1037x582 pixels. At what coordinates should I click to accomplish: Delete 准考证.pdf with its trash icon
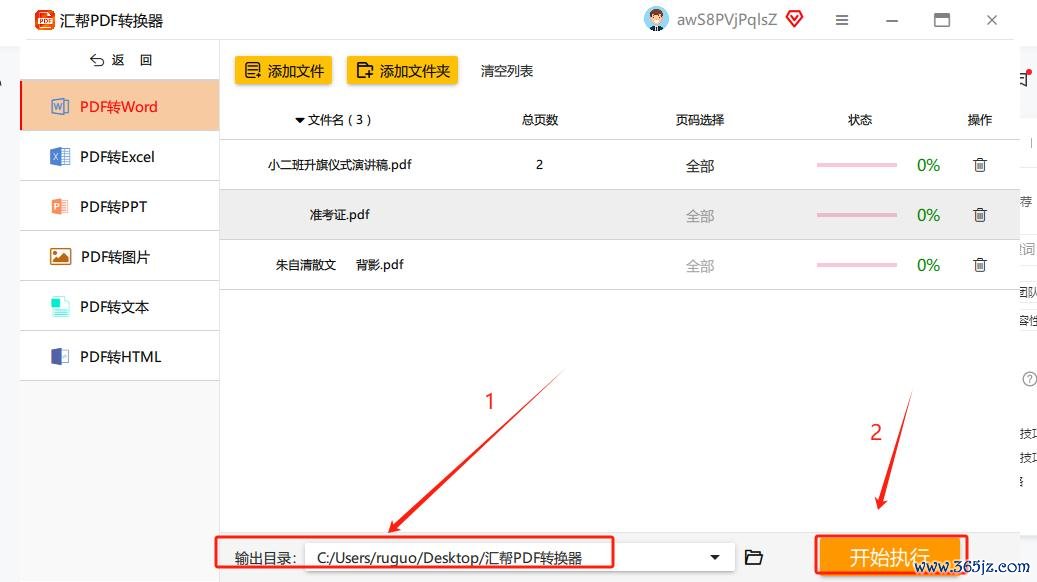pos(980,215)
